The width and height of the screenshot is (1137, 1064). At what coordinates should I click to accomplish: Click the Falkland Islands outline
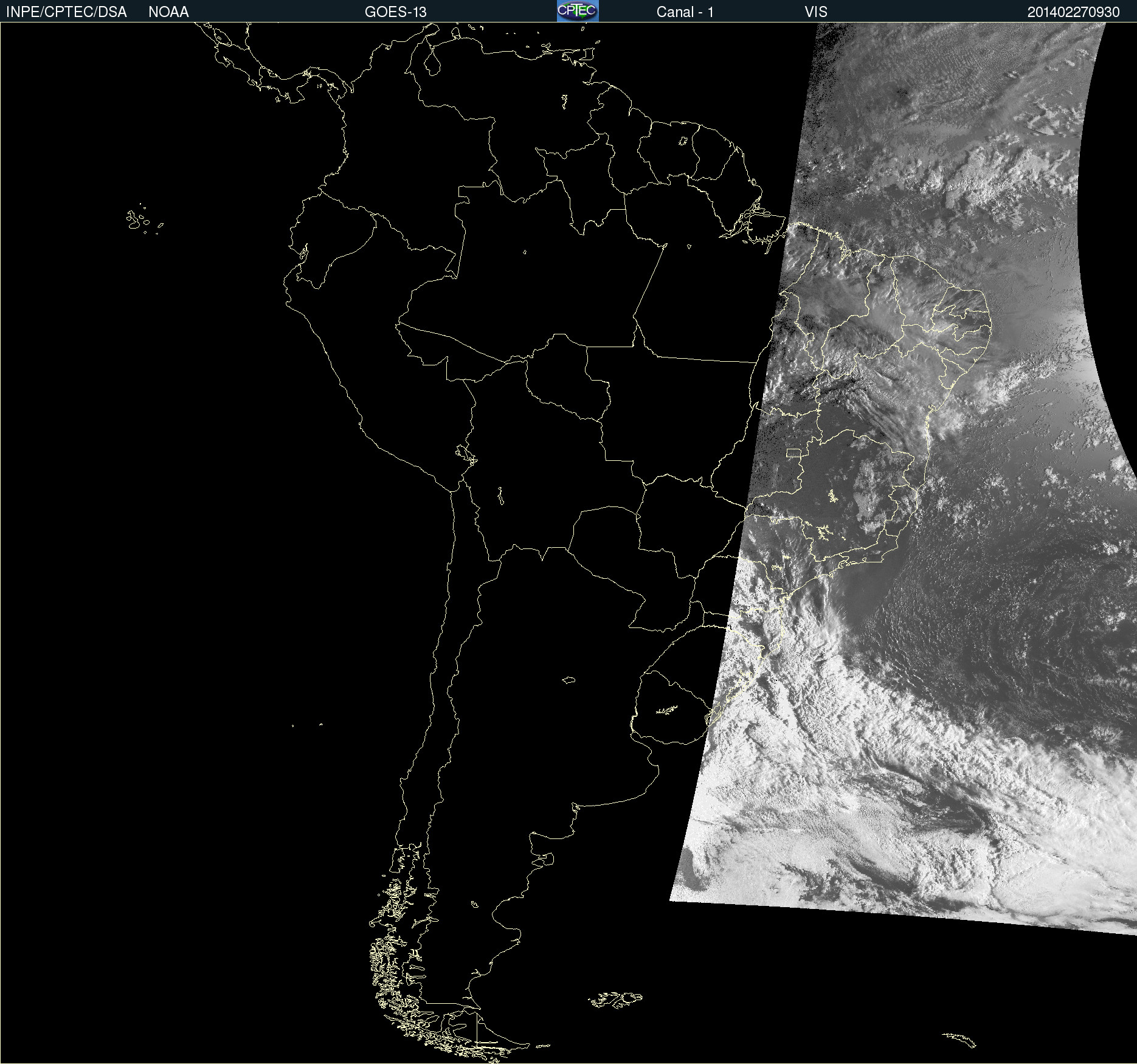click(615, 1000)
